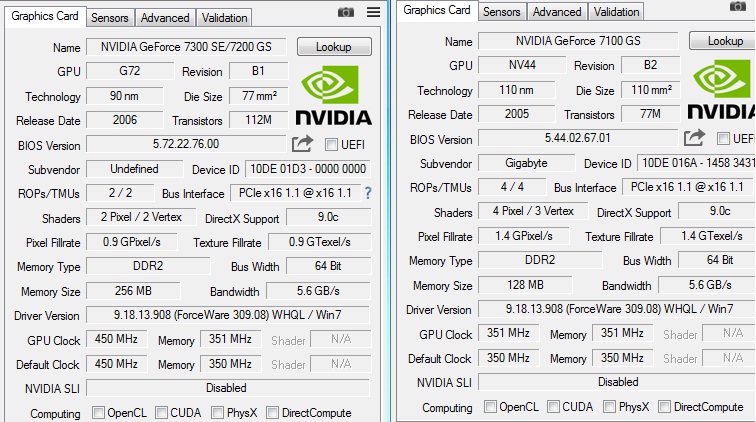
Task: Select Graphics Card tab in left window
Action: click(45, 16)
